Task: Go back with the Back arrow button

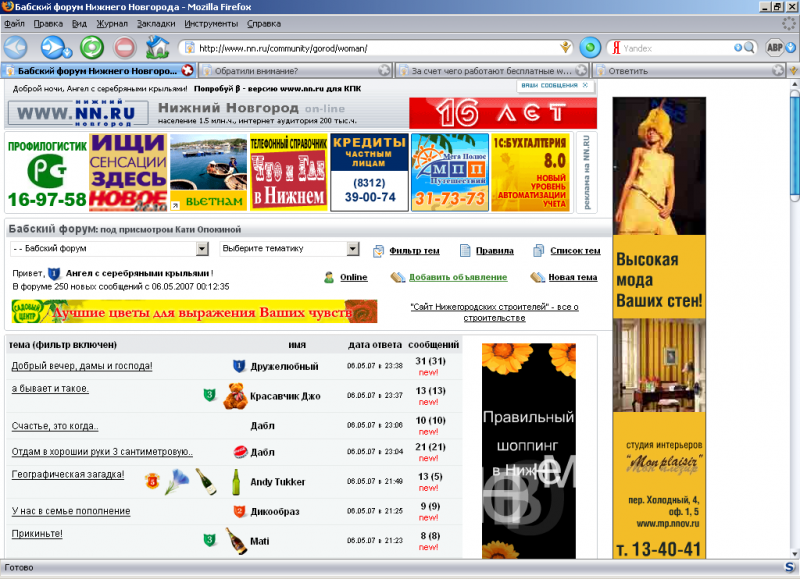Action: click(16, 48)
